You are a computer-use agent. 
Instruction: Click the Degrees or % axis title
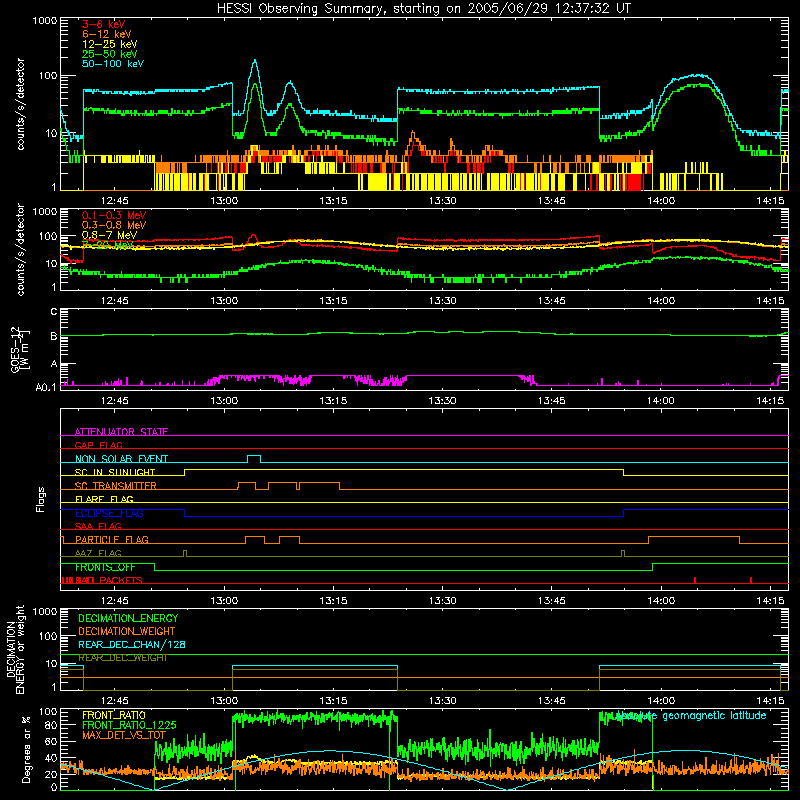click(26, 750)
